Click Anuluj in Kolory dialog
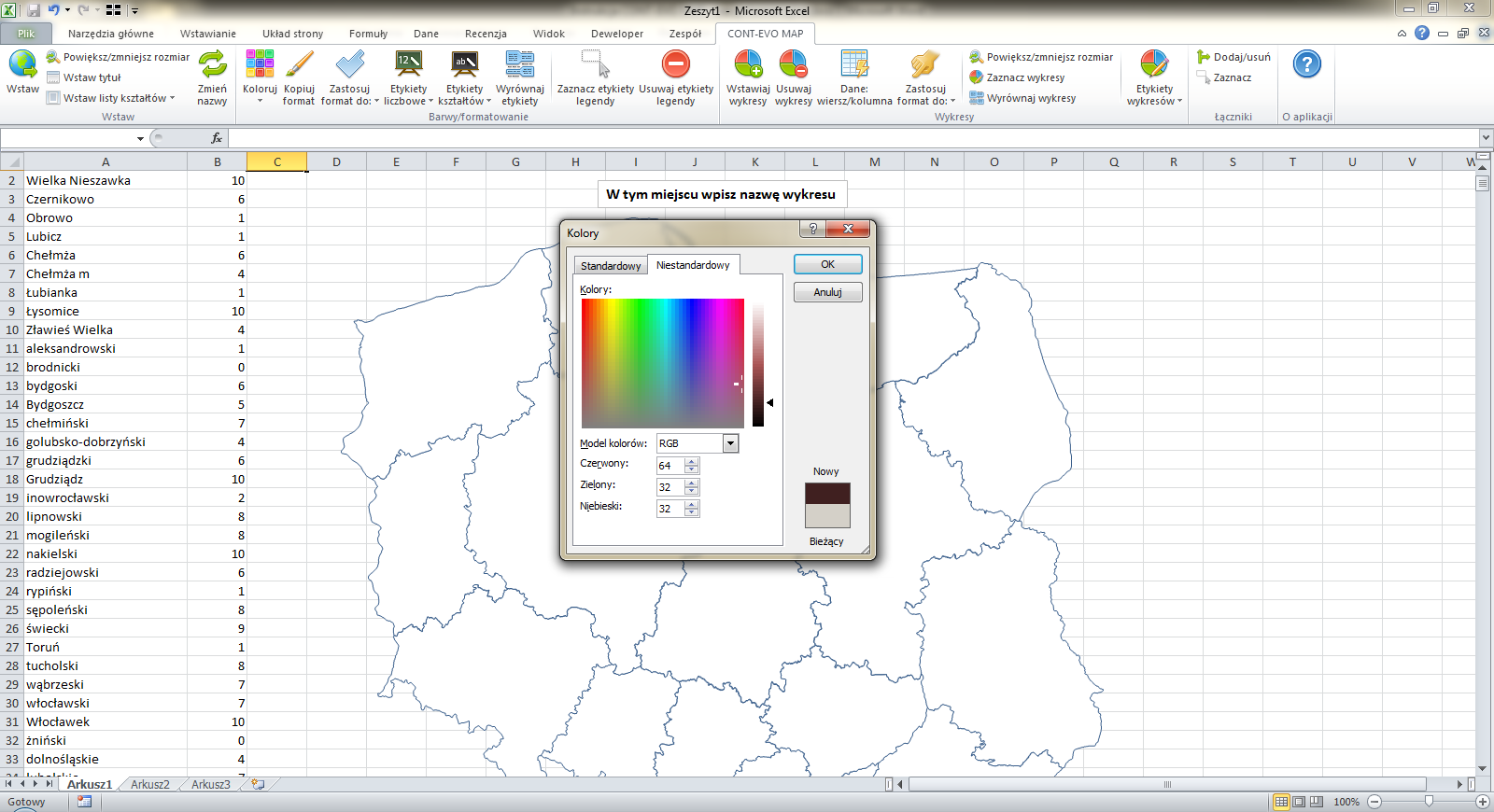Screen dimensions: 1494x812 (x=827, y=292)
